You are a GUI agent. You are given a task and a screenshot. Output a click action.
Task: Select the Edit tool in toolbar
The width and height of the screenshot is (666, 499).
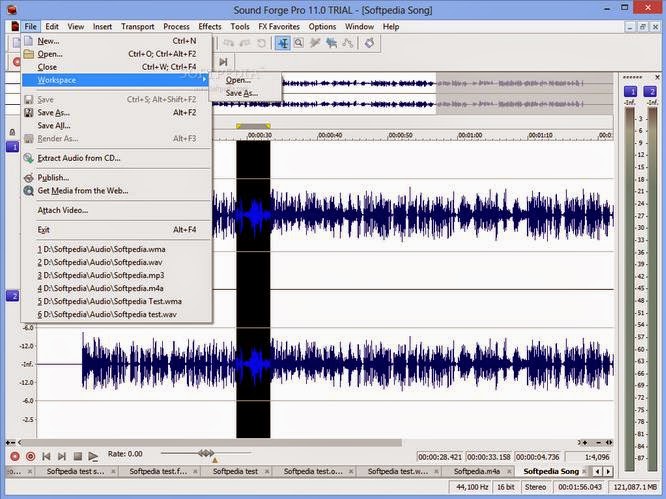click(x=282, y=43)
